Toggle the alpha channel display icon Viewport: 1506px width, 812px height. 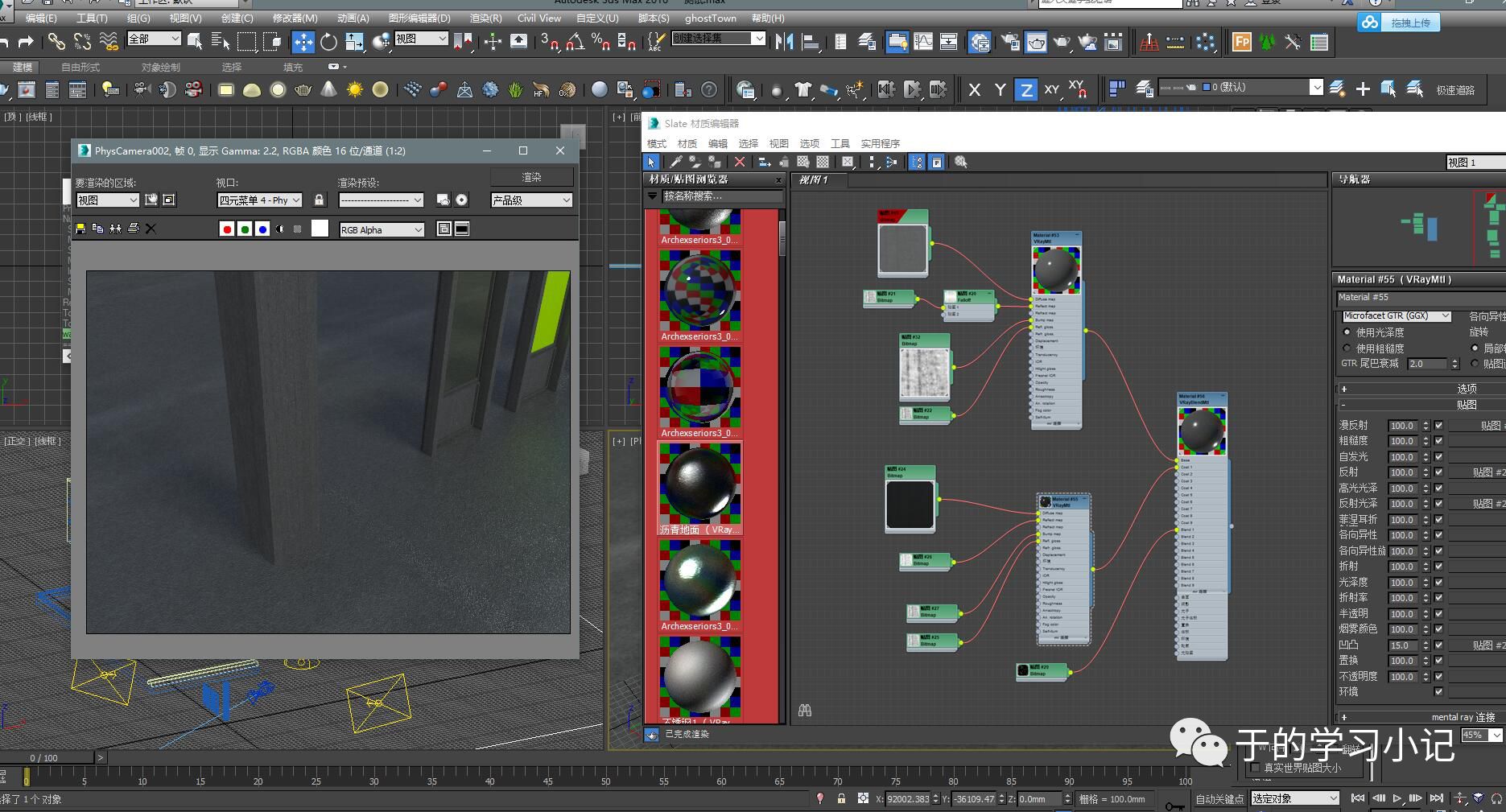[x=280, y=229]
